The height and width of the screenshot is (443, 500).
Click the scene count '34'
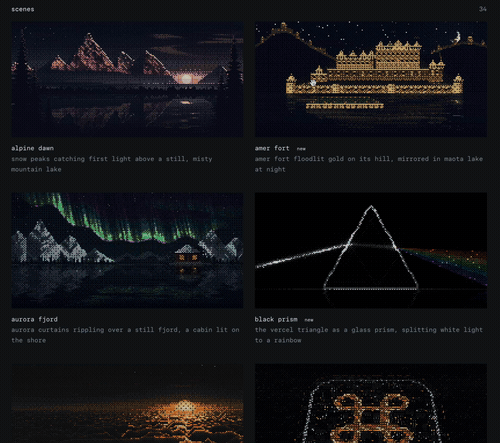tap(483, 9)
